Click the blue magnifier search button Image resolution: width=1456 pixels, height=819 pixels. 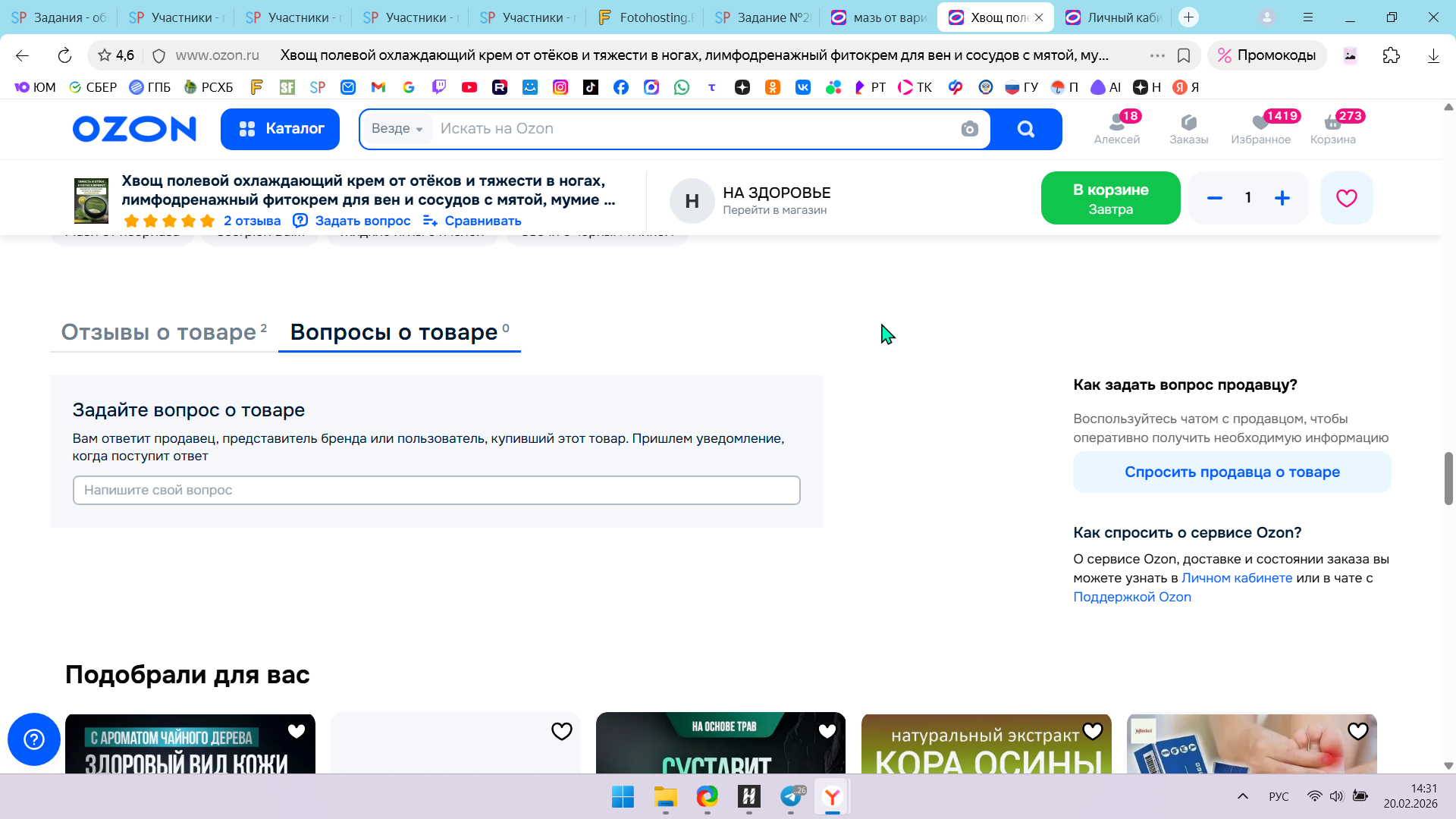tap(1025, 129)
